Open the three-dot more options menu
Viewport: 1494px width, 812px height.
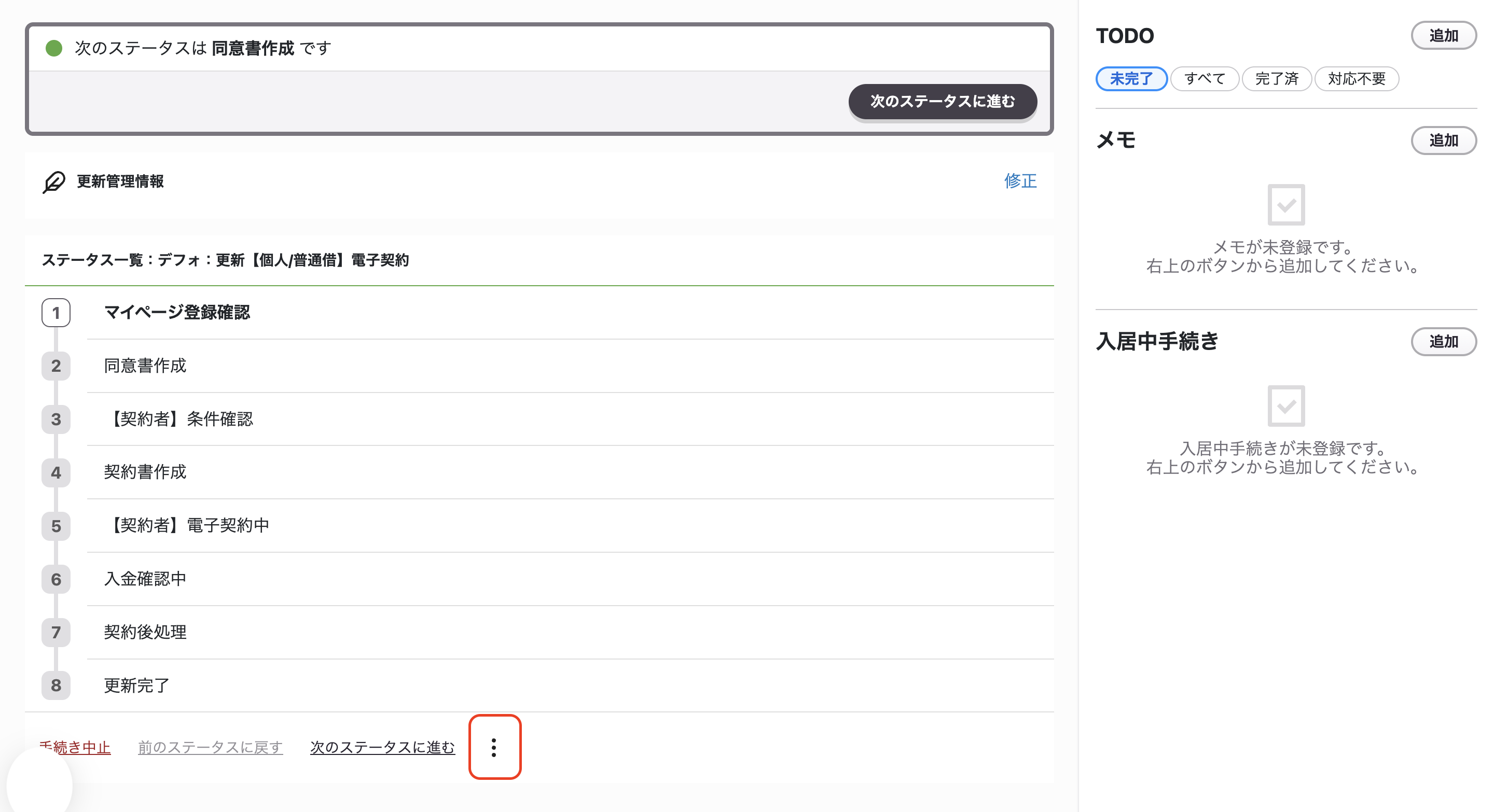(494, 747)
